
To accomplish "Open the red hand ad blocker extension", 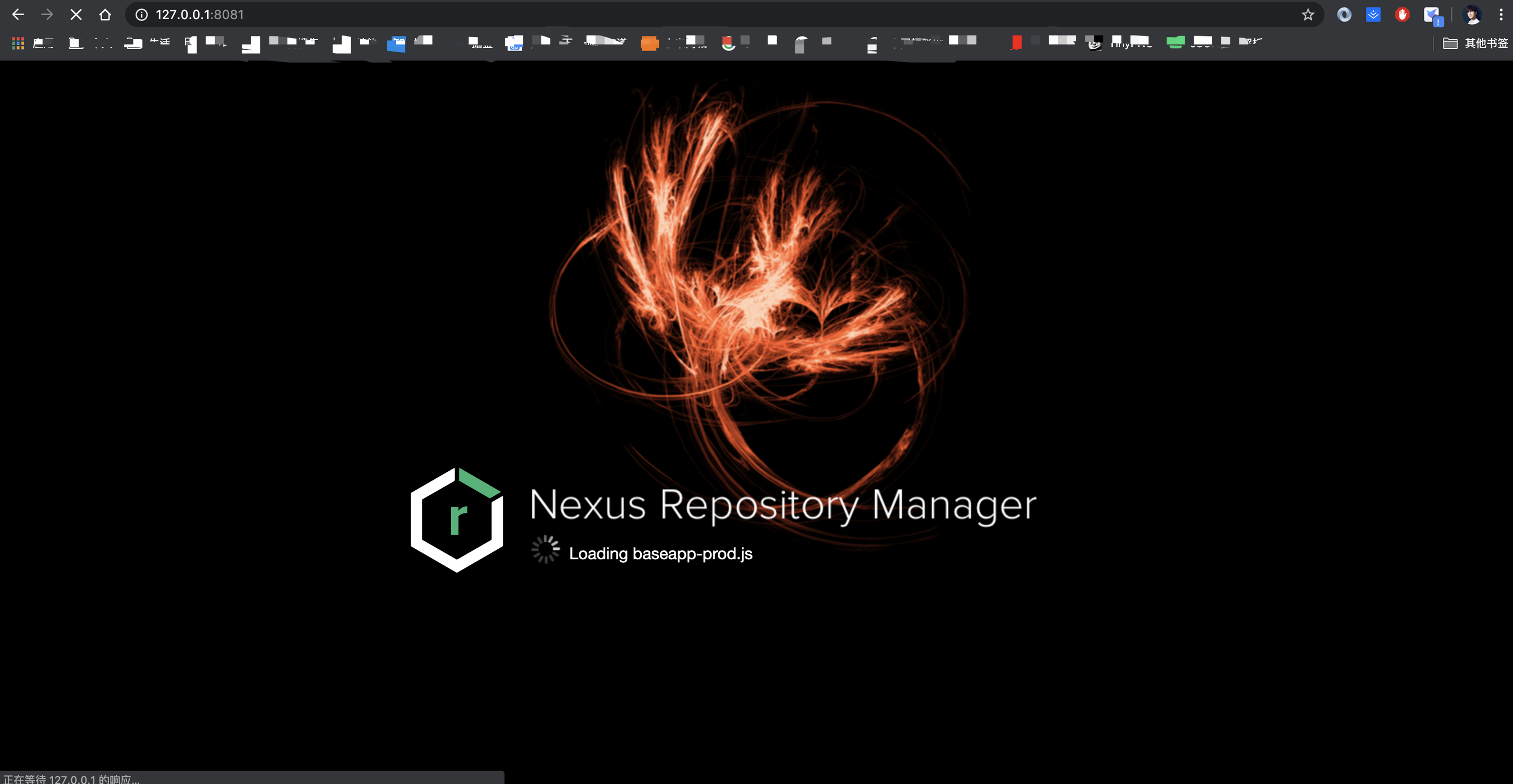I will tap(1402, 15).
